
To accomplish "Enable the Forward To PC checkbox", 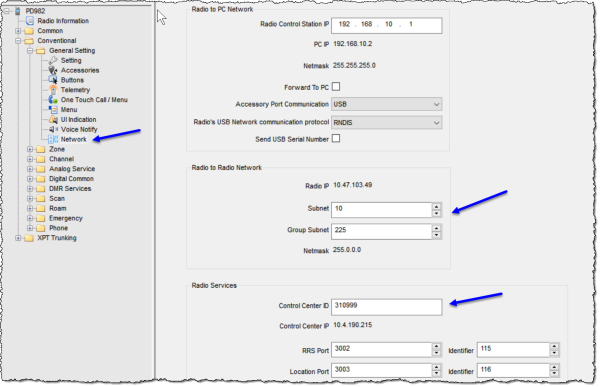I will tap(336, 87).
